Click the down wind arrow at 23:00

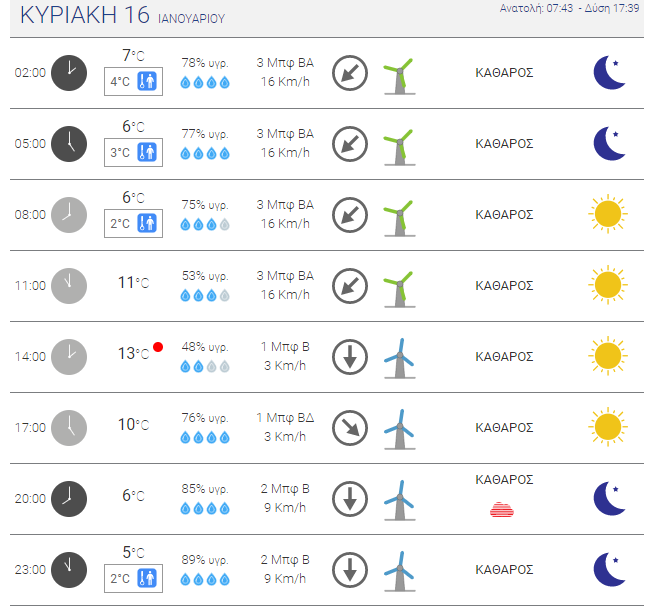[350, 570]
